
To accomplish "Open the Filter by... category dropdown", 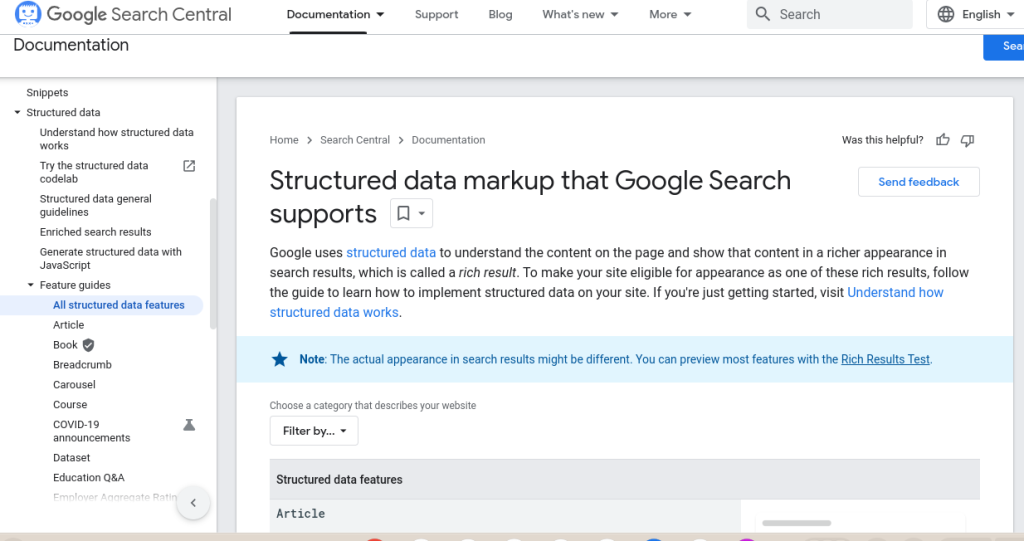I will 314,431.
